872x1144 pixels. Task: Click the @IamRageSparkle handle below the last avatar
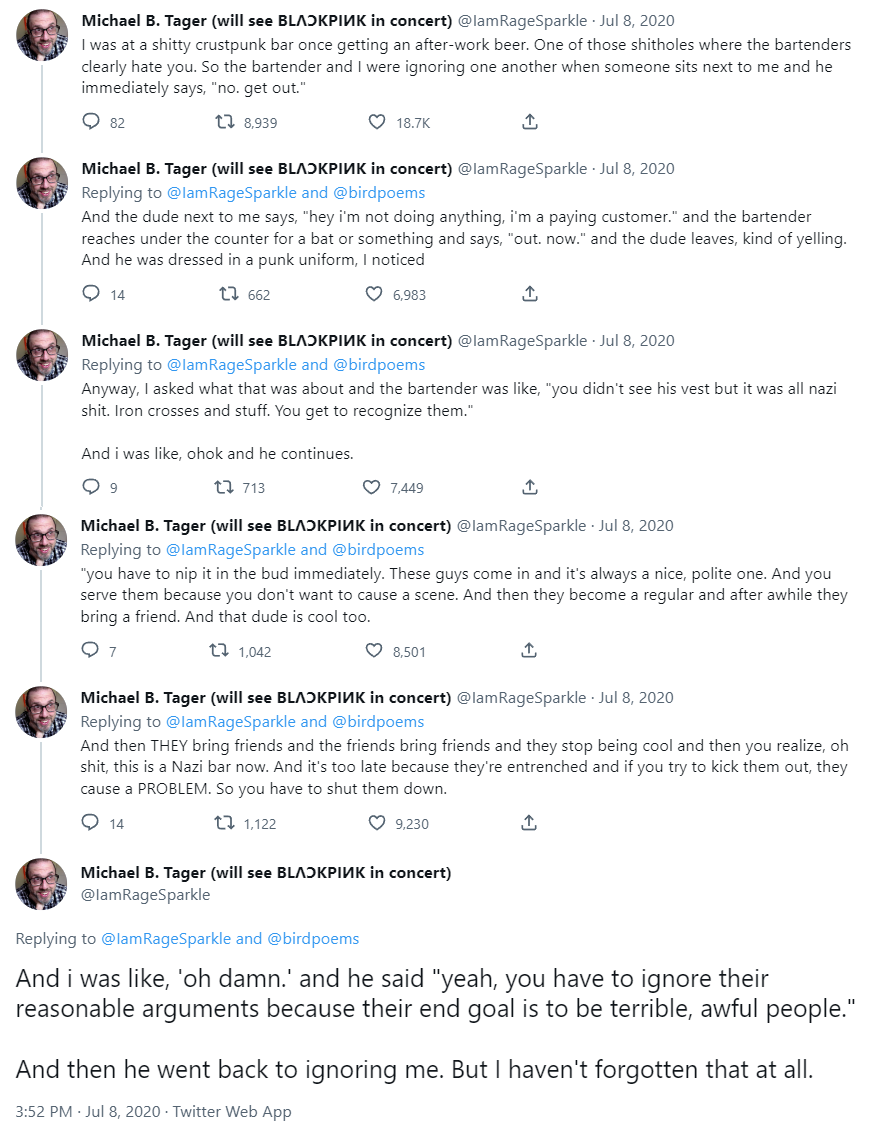click(145, 894)
